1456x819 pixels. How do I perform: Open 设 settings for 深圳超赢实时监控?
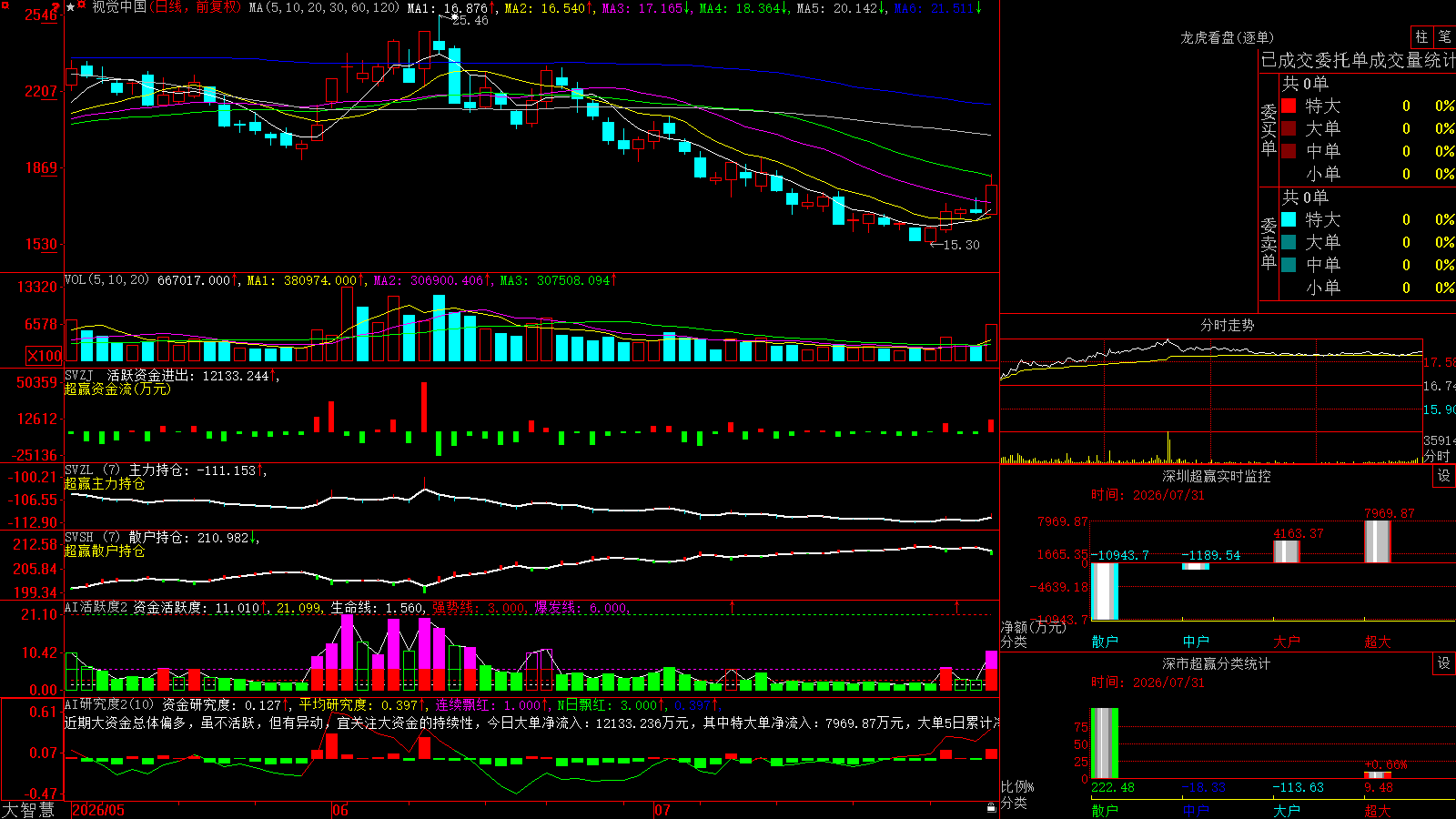click(1444, 476)
